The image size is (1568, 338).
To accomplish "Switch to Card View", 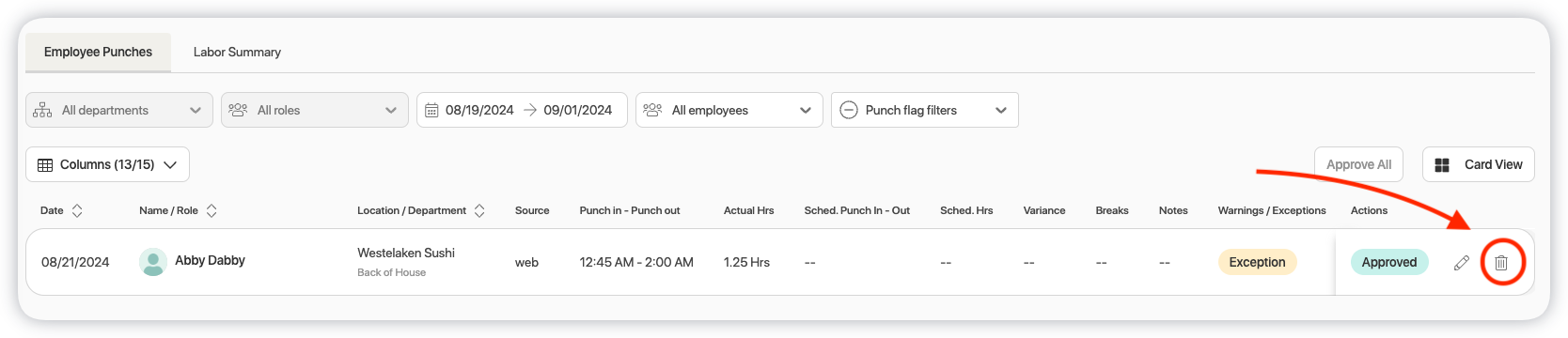I will click(1479, 164).
